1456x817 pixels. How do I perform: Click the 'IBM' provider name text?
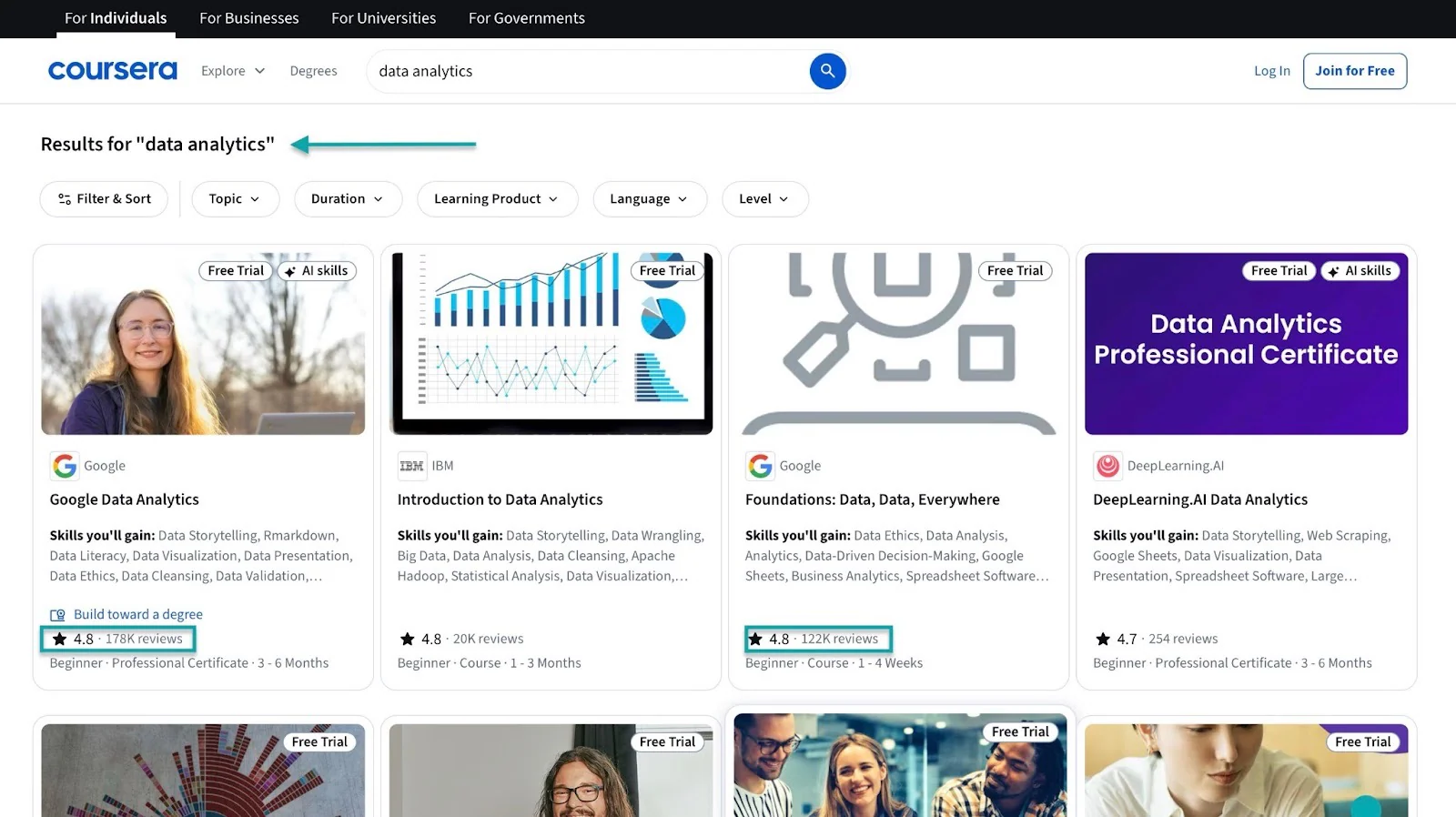pyautogui.click(x=442, y=466)
